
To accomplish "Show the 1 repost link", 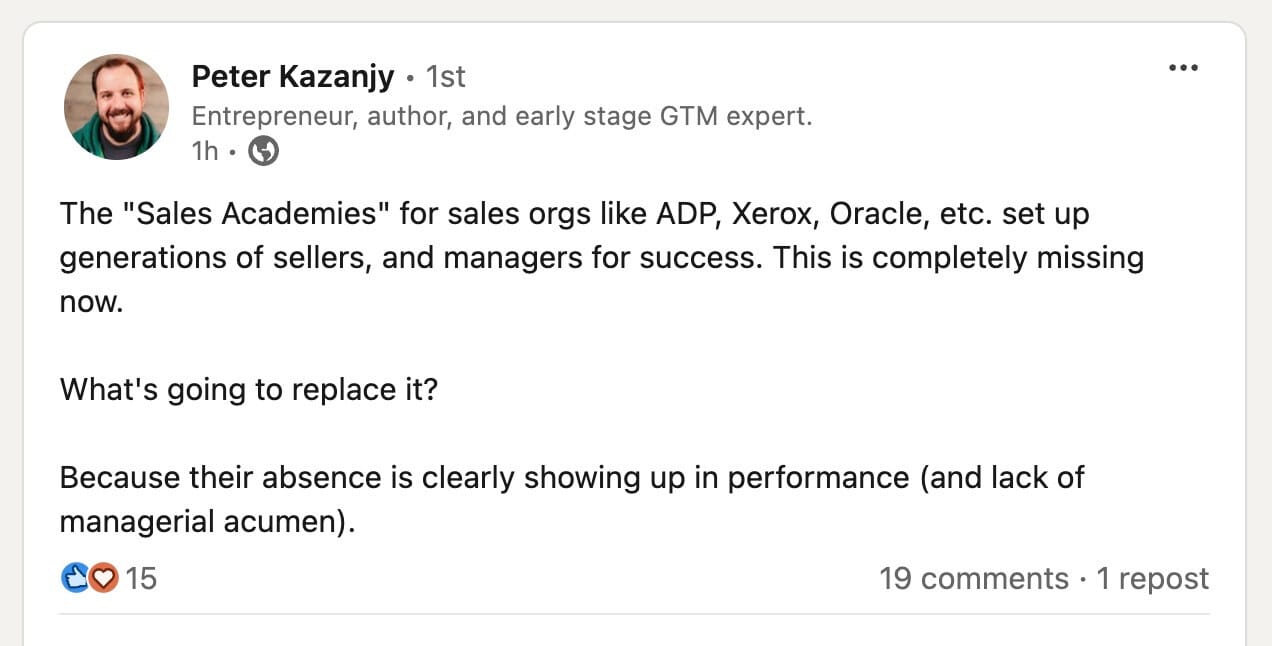I will (1153, 579).
